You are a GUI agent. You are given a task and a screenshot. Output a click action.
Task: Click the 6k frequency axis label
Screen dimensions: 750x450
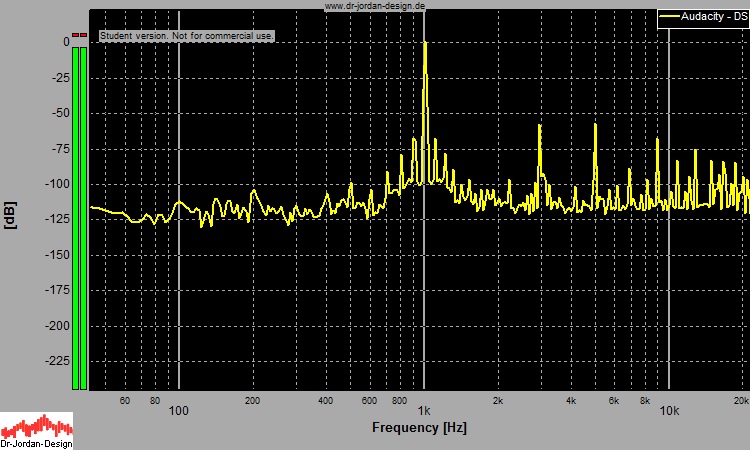[614, 401]
